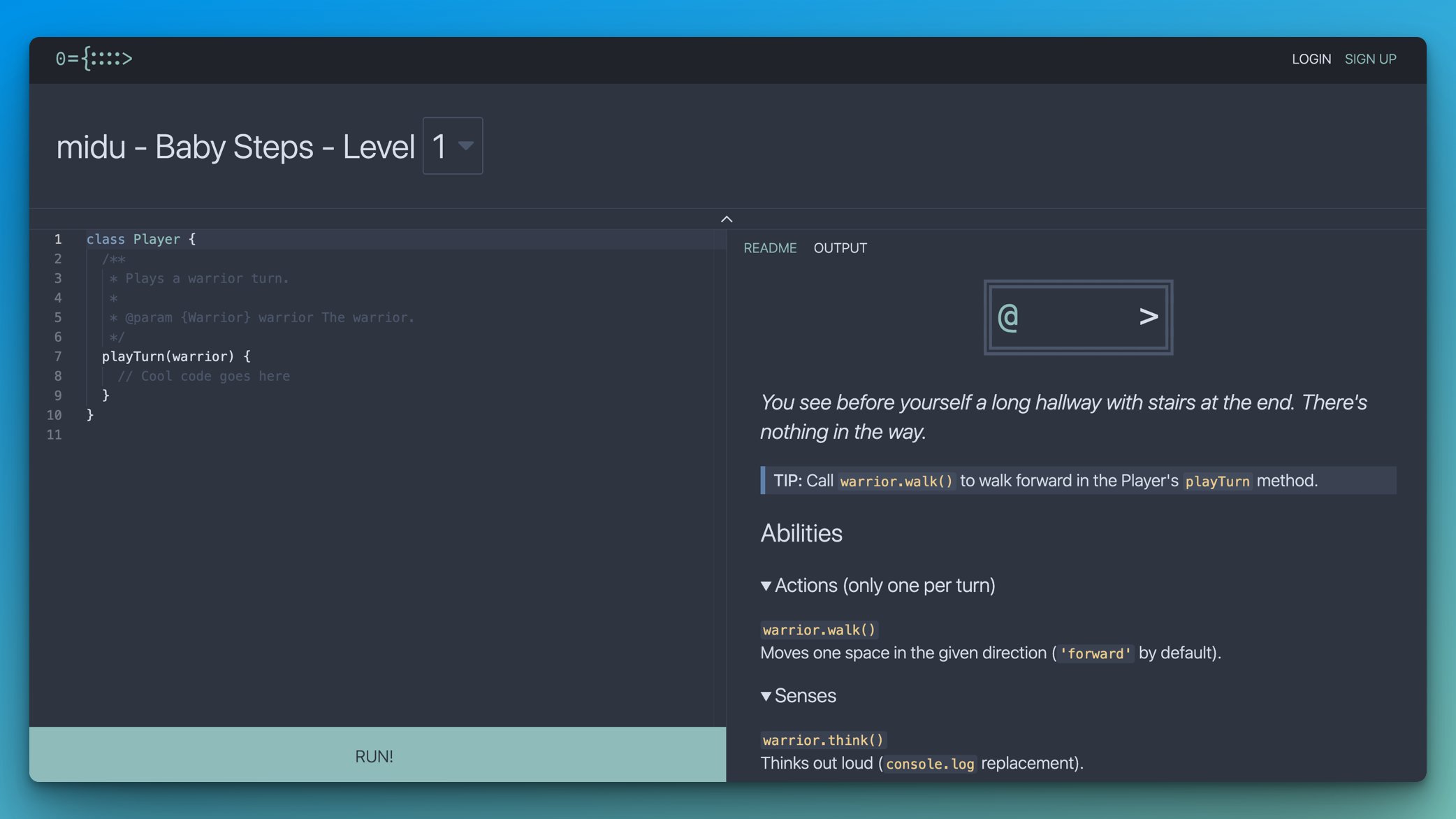The image size is (1456, 819).
Task: Open the Level number dropdown
Action: 453,146
